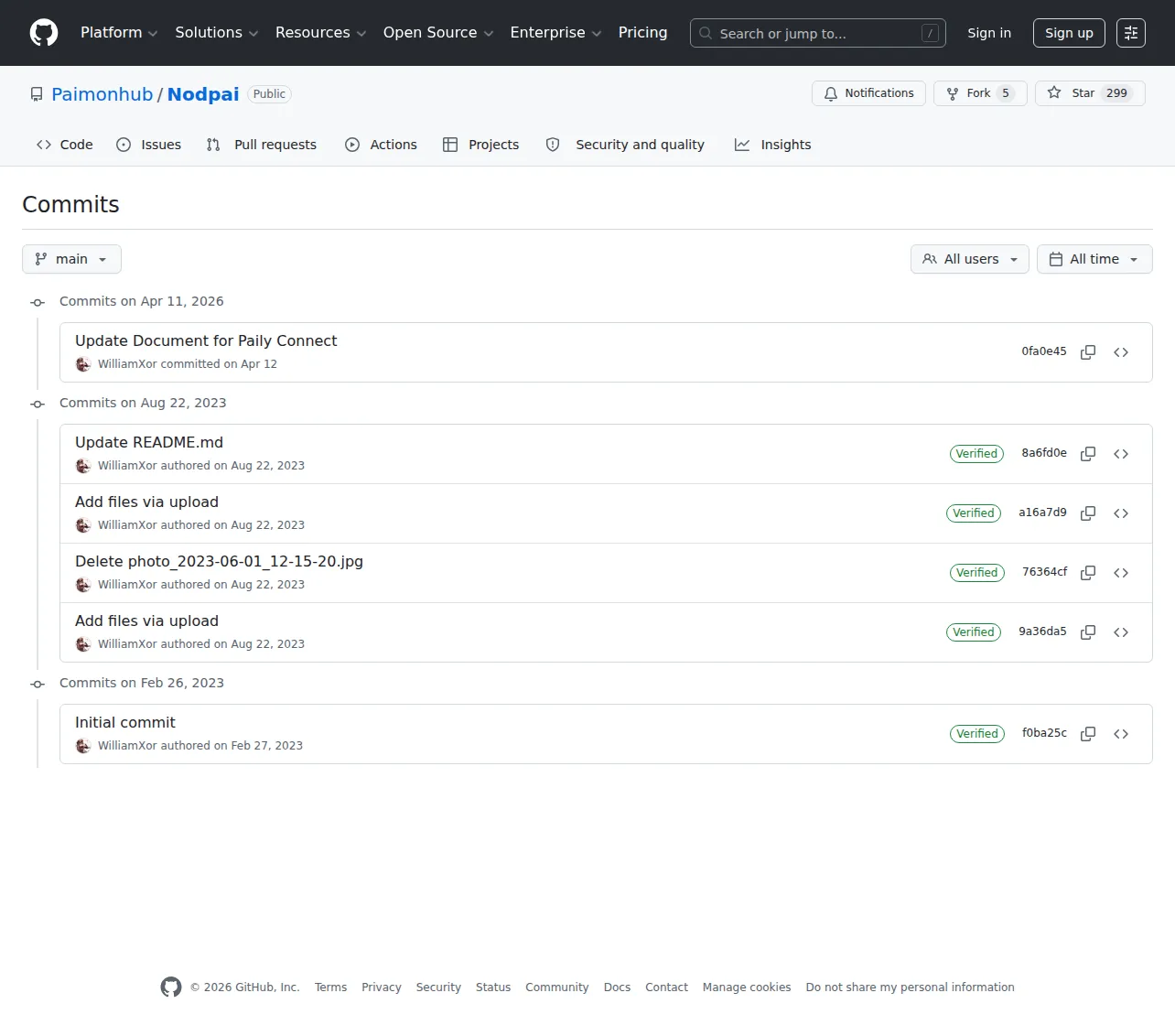The width and height of the screenshot is (1175, 1036).
Task: Click the Terms footer link
Action: click(x=330, y=987)
